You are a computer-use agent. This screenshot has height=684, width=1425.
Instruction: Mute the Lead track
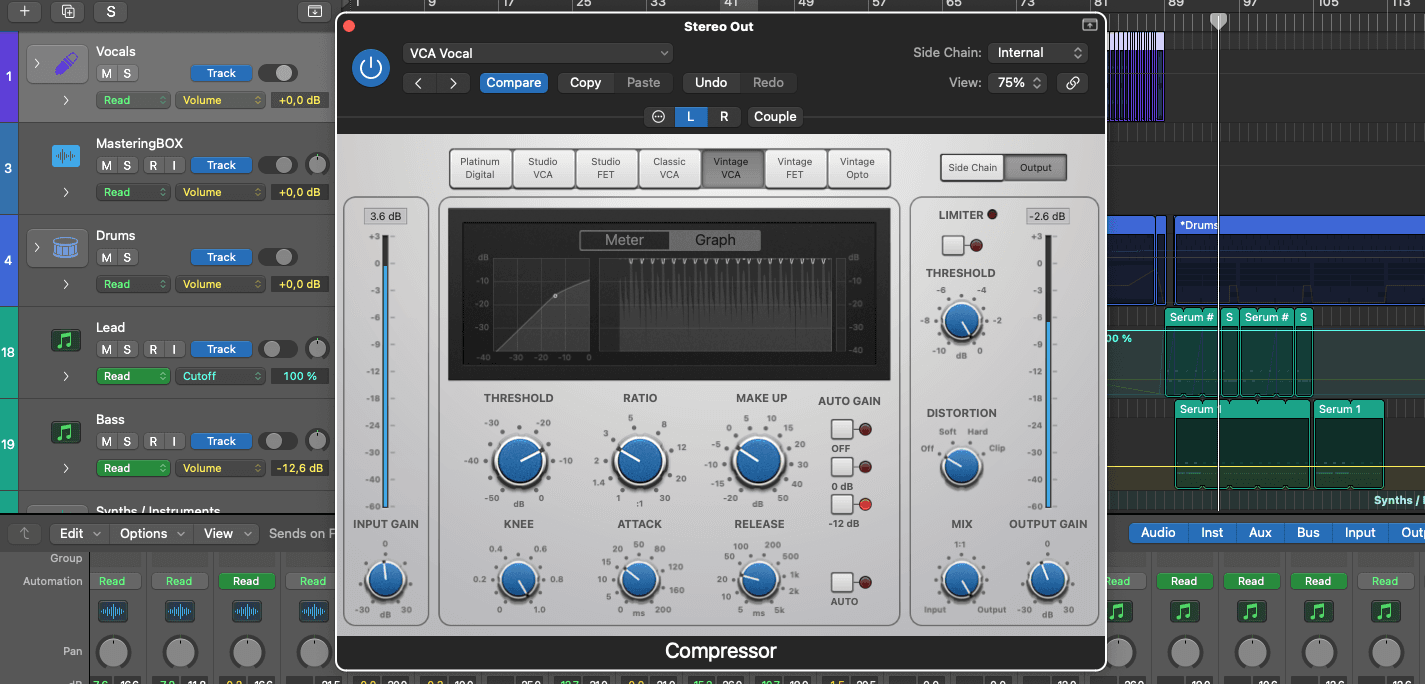[106, 349]
